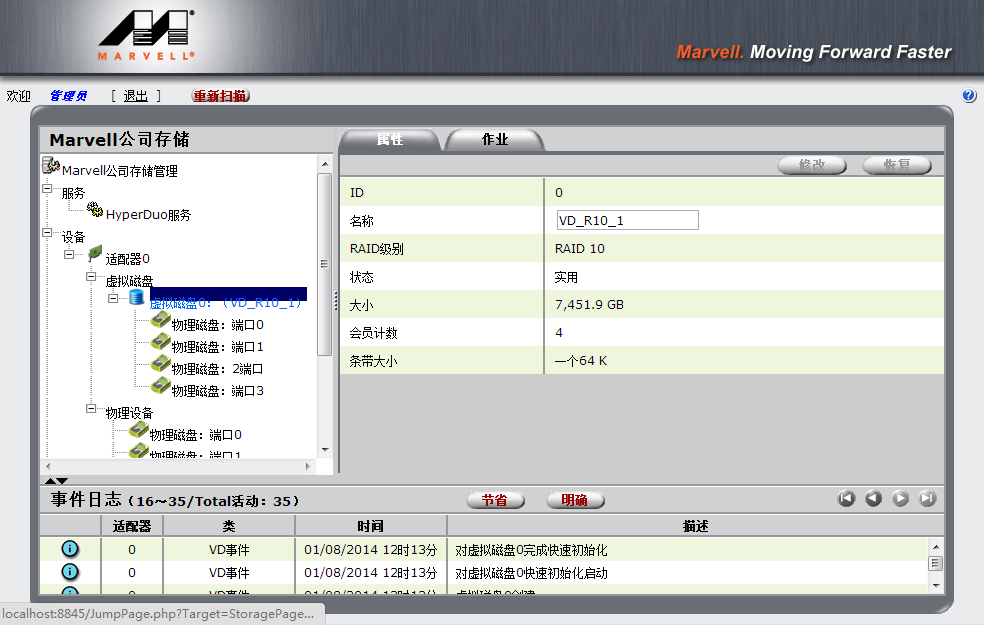Image resolution: width=984 pixels, height=625 pixels.
Task: Click the 修改 button
Action: [812, 165]
